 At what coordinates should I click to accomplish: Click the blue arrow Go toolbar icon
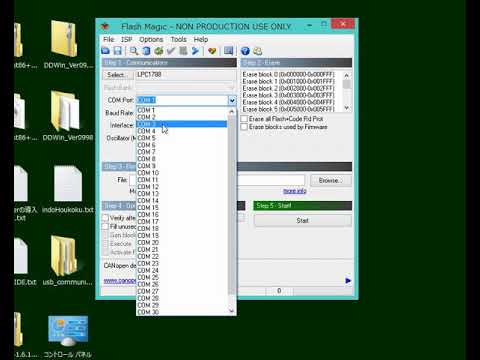(x=195, y=51)
